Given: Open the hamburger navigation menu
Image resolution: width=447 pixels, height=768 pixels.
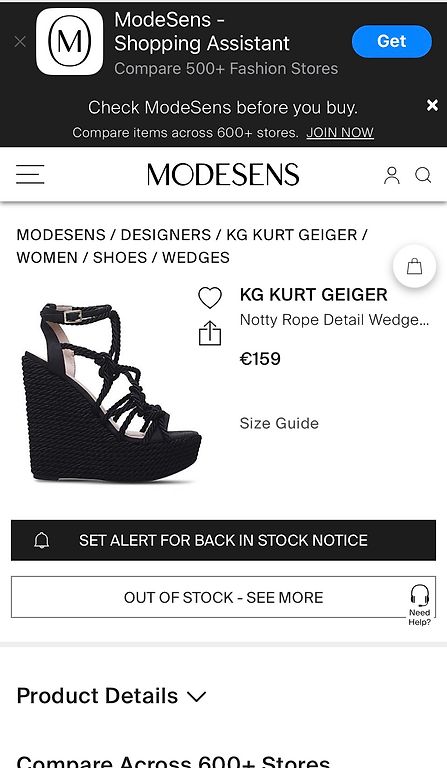Looking at the screenshot, I should (x=30, y=174).
